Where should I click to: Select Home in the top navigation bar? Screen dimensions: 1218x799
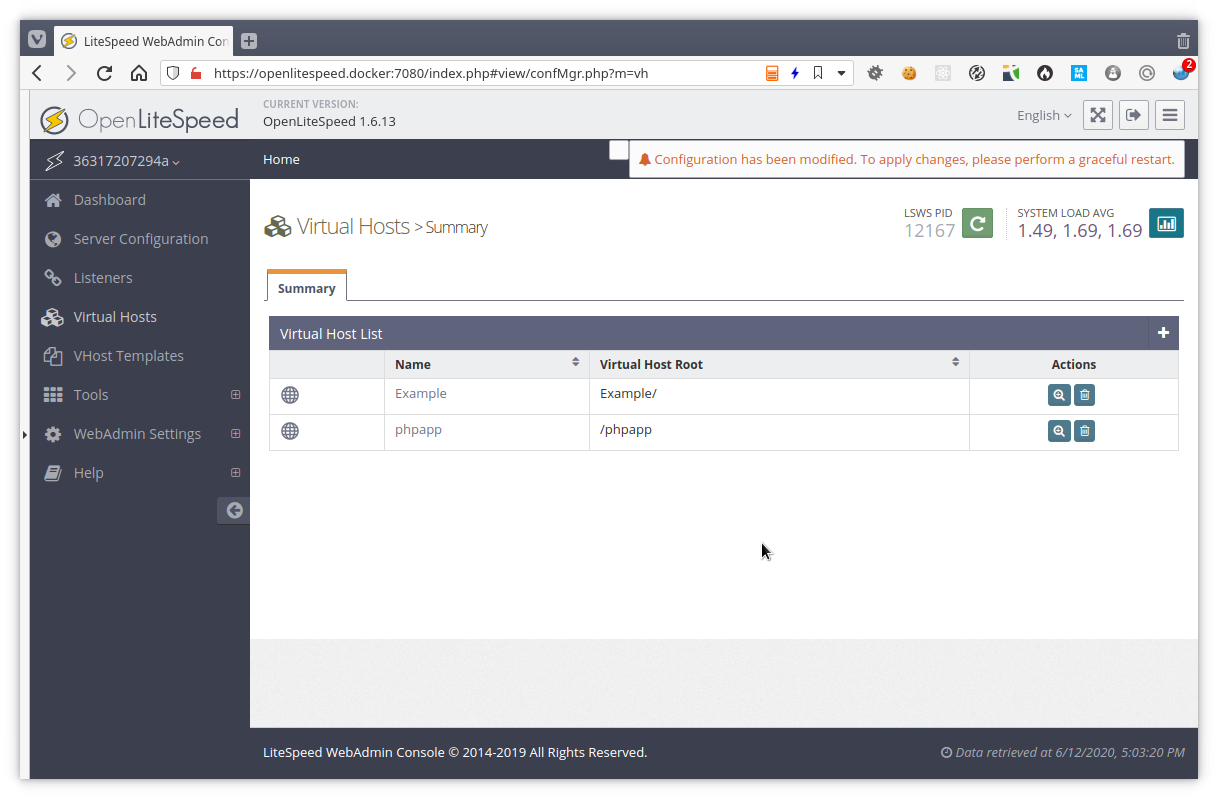[x=281, y=159]
